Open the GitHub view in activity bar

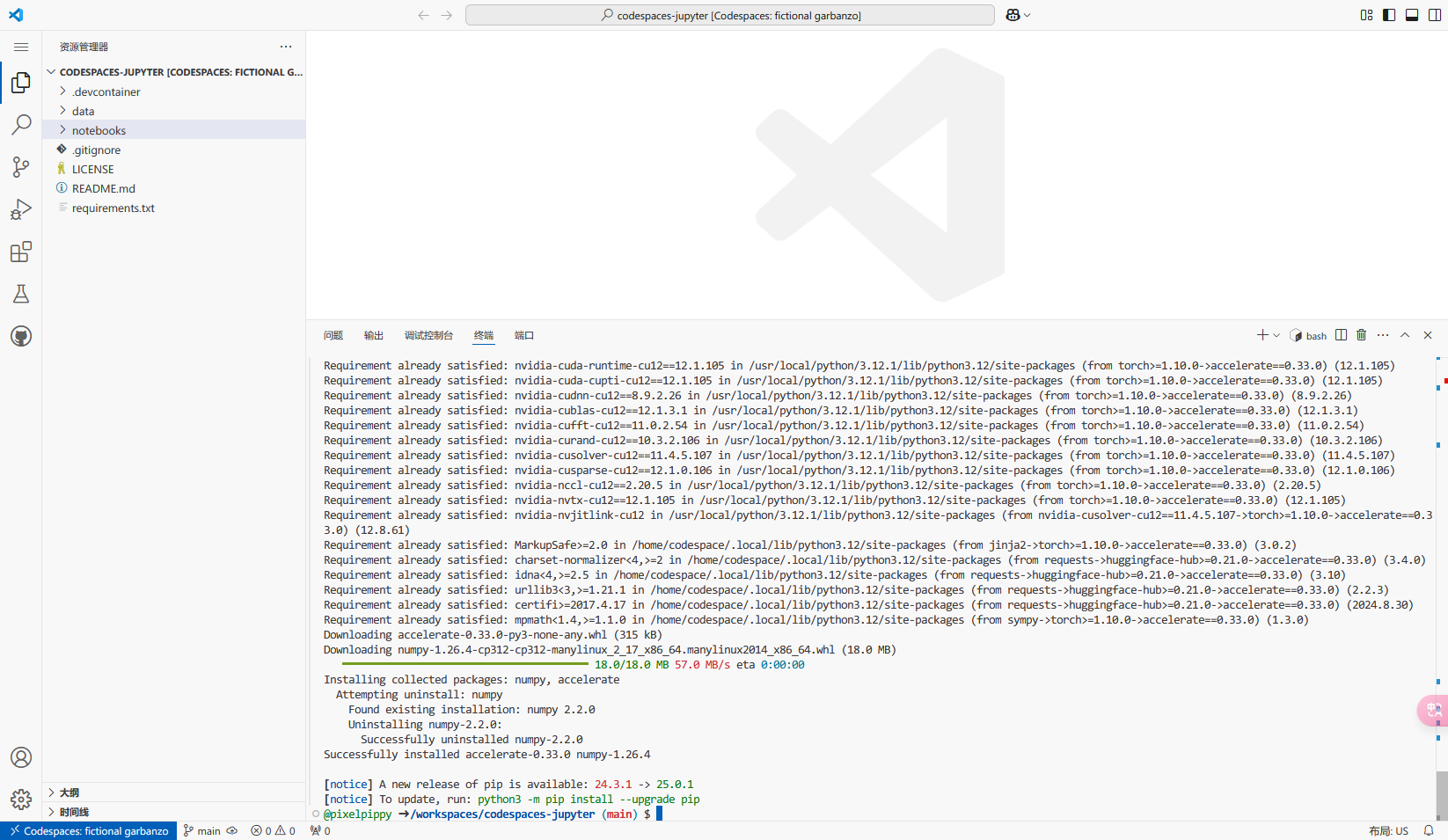tap(21, 336)
